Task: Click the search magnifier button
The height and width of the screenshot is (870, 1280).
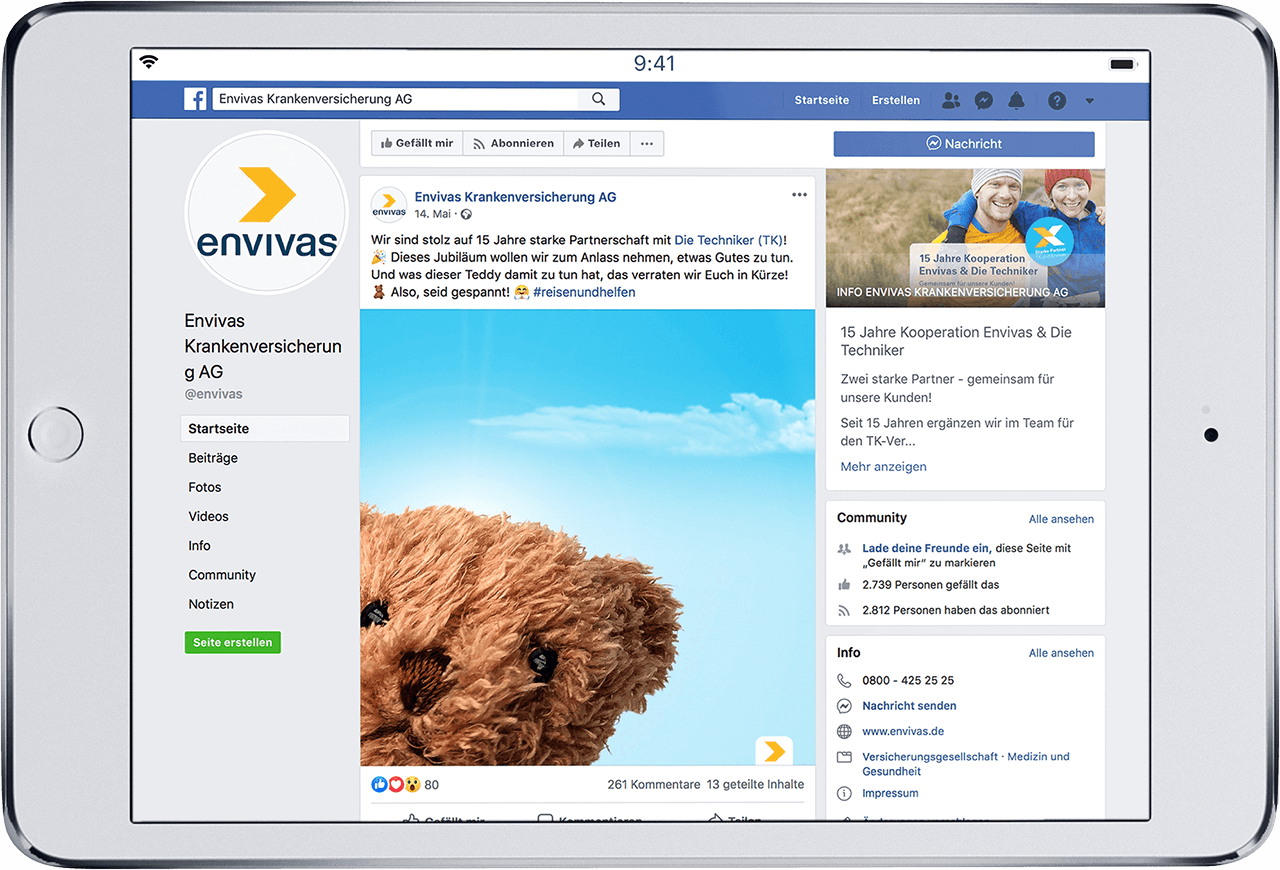Action: click(598, 99)
